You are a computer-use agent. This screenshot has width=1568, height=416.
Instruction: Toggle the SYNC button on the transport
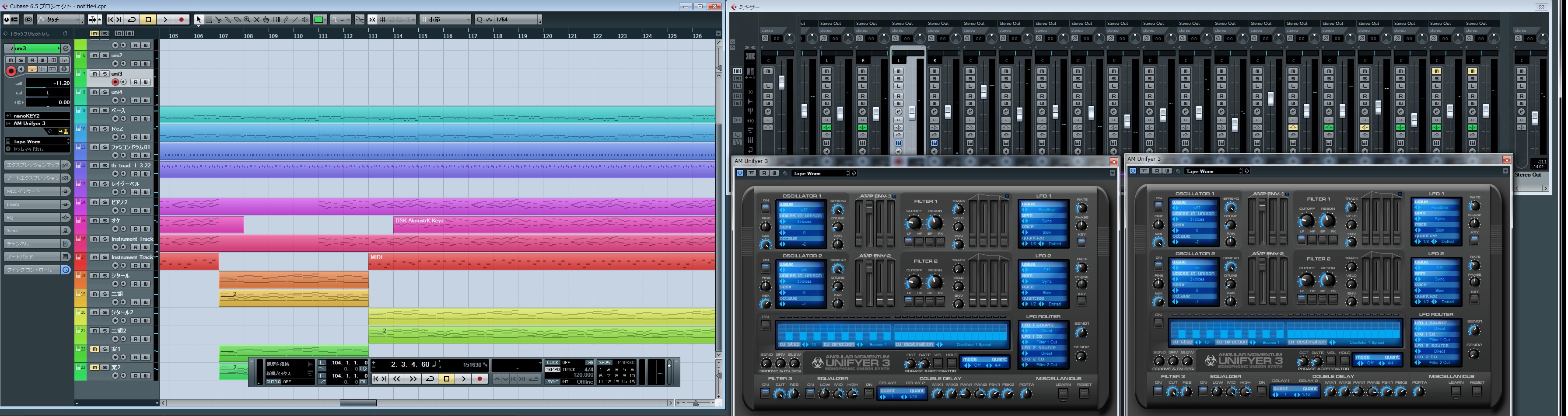552,382
